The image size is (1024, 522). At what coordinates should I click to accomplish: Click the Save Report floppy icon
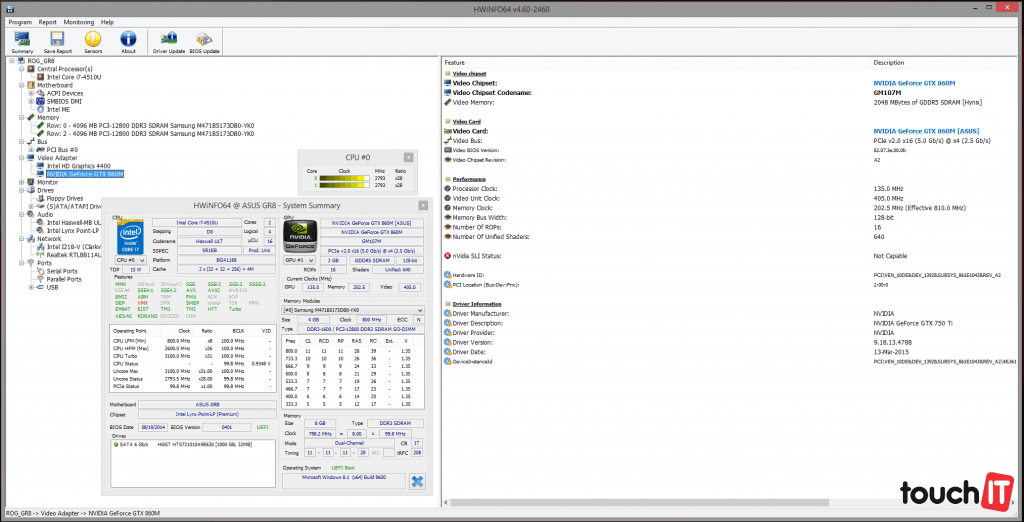tap(57, 38)
